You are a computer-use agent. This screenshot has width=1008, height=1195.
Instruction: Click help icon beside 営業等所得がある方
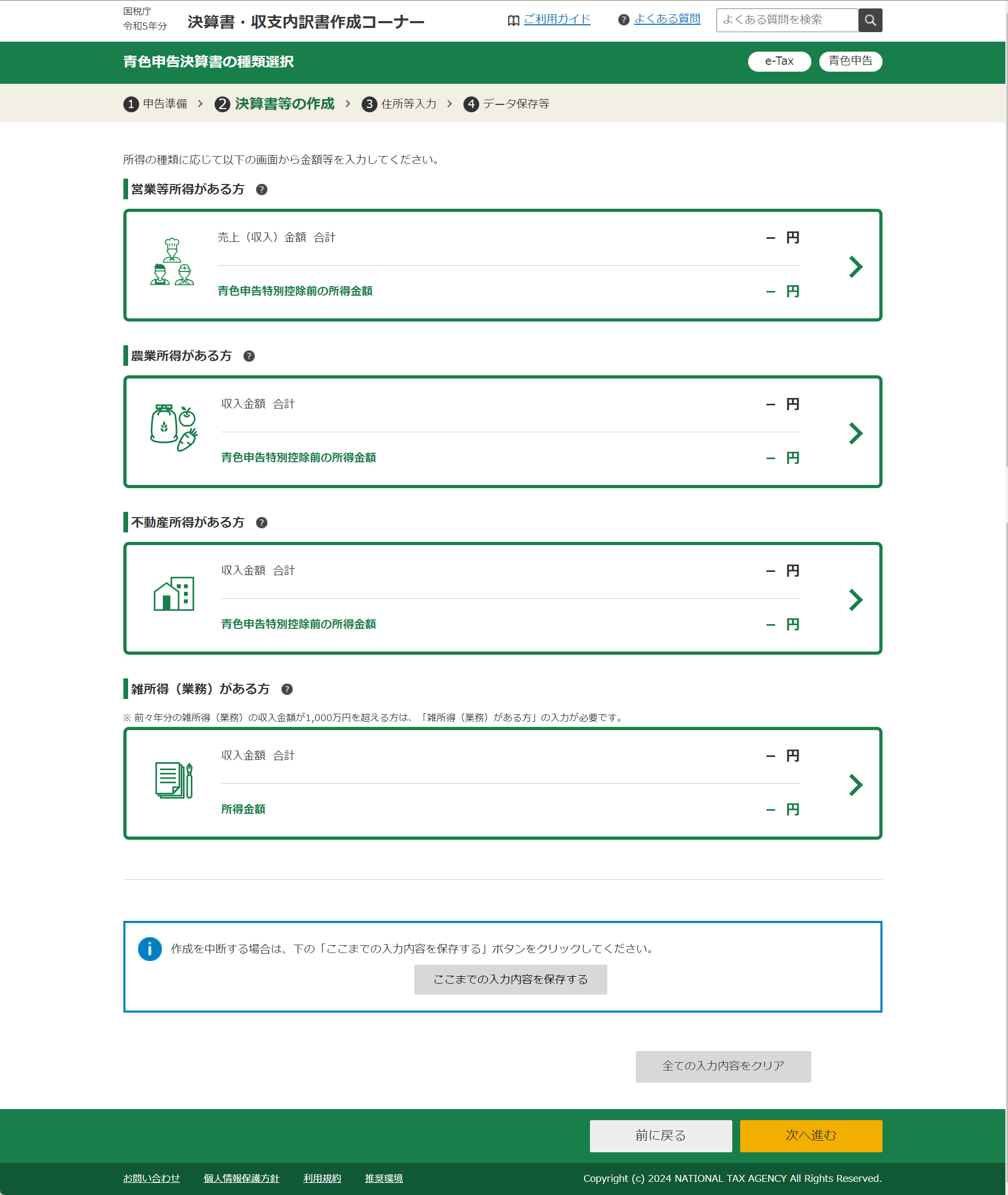pyautogui.click(x=261, y=190)
